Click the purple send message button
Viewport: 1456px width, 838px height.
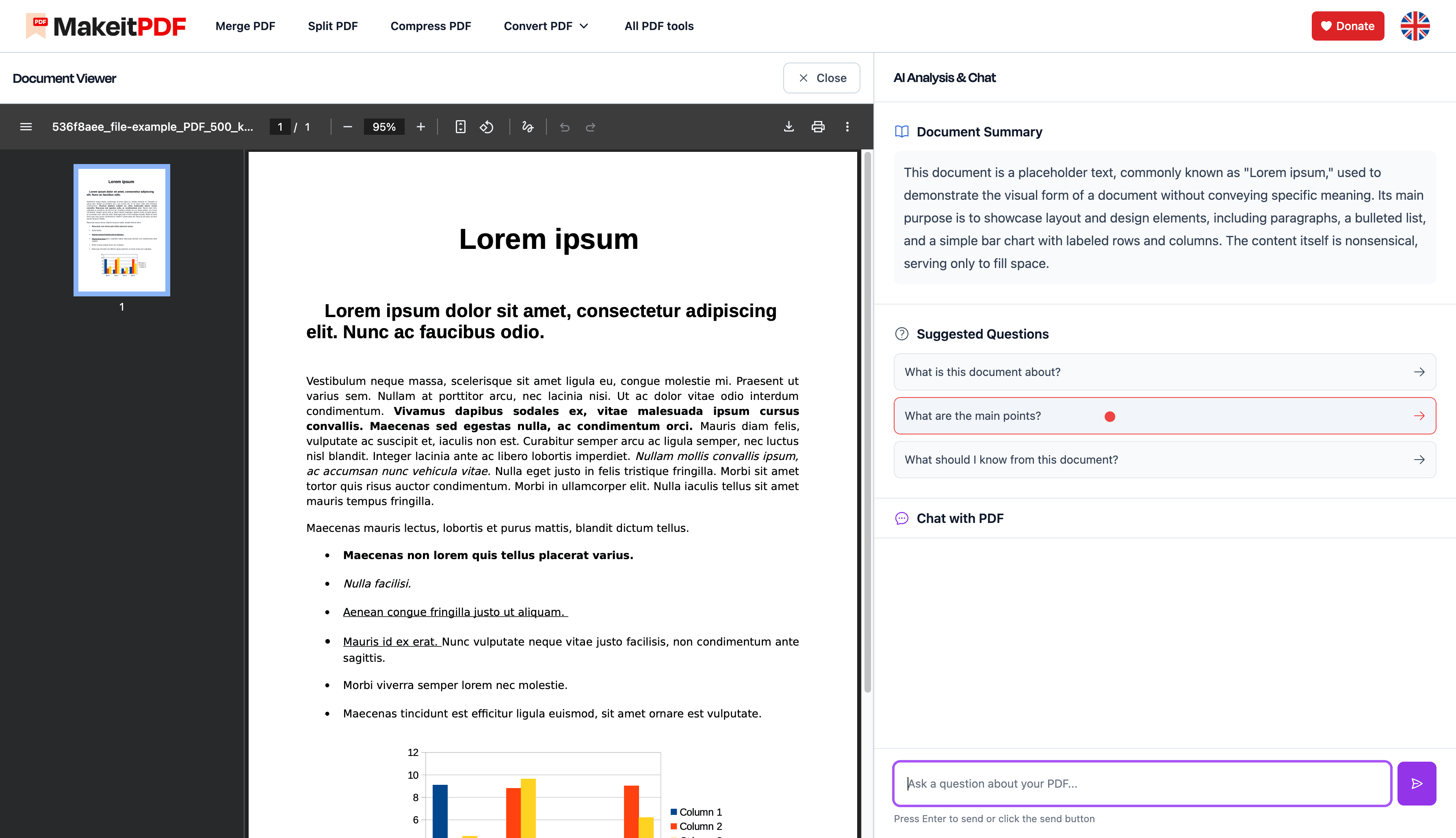(1417, 783)
